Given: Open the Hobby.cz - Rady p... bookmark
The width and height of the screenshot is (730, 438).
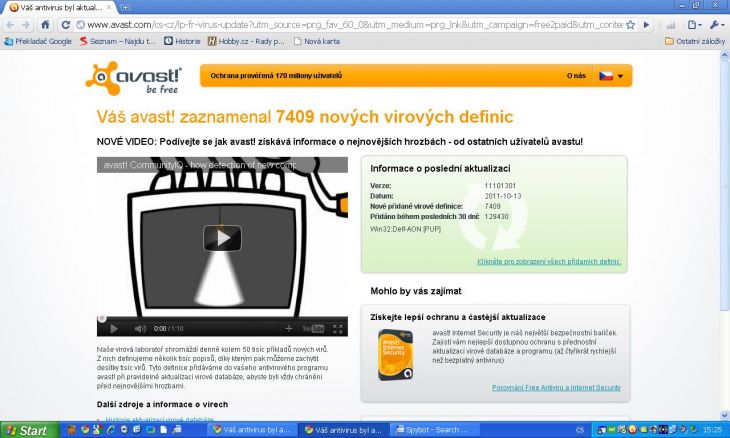Looking at the screenshot, I should coord(246,41).
